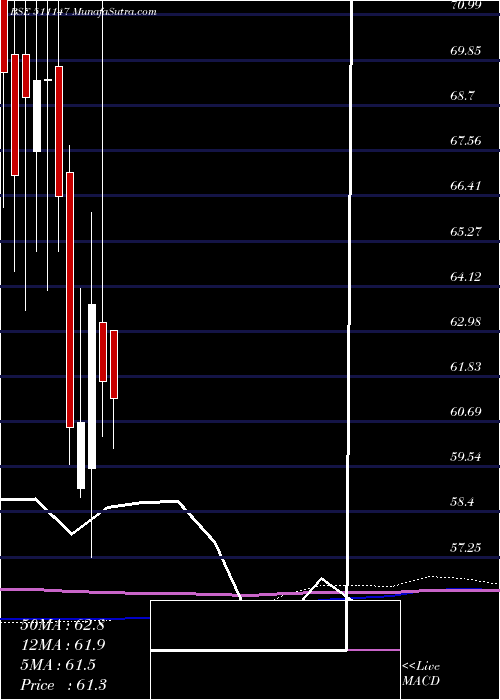Click the 58.4 price axis label
The height and width of the screenshot is (700, 500).
pos(464,502)
